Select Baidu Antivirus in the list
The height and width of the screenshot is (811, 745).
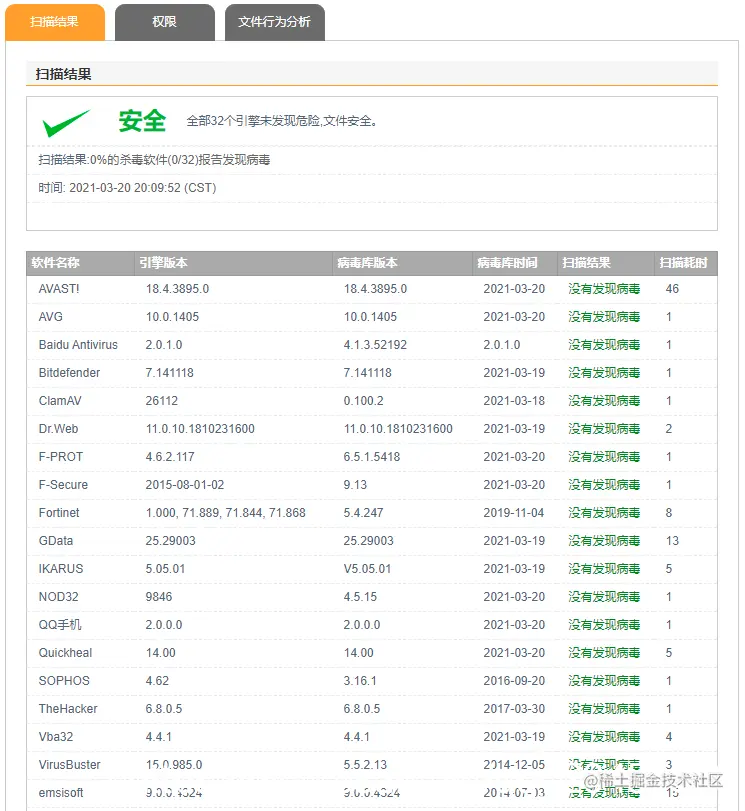78,344
